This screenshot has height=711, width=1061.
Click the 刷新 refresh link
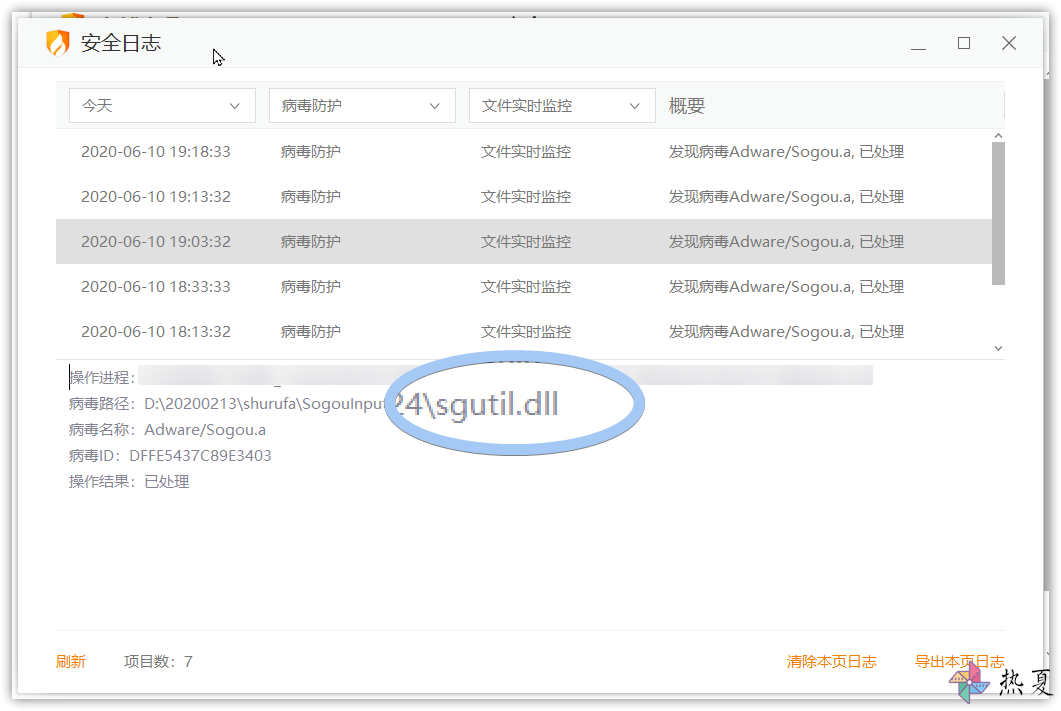pos(71,662)
